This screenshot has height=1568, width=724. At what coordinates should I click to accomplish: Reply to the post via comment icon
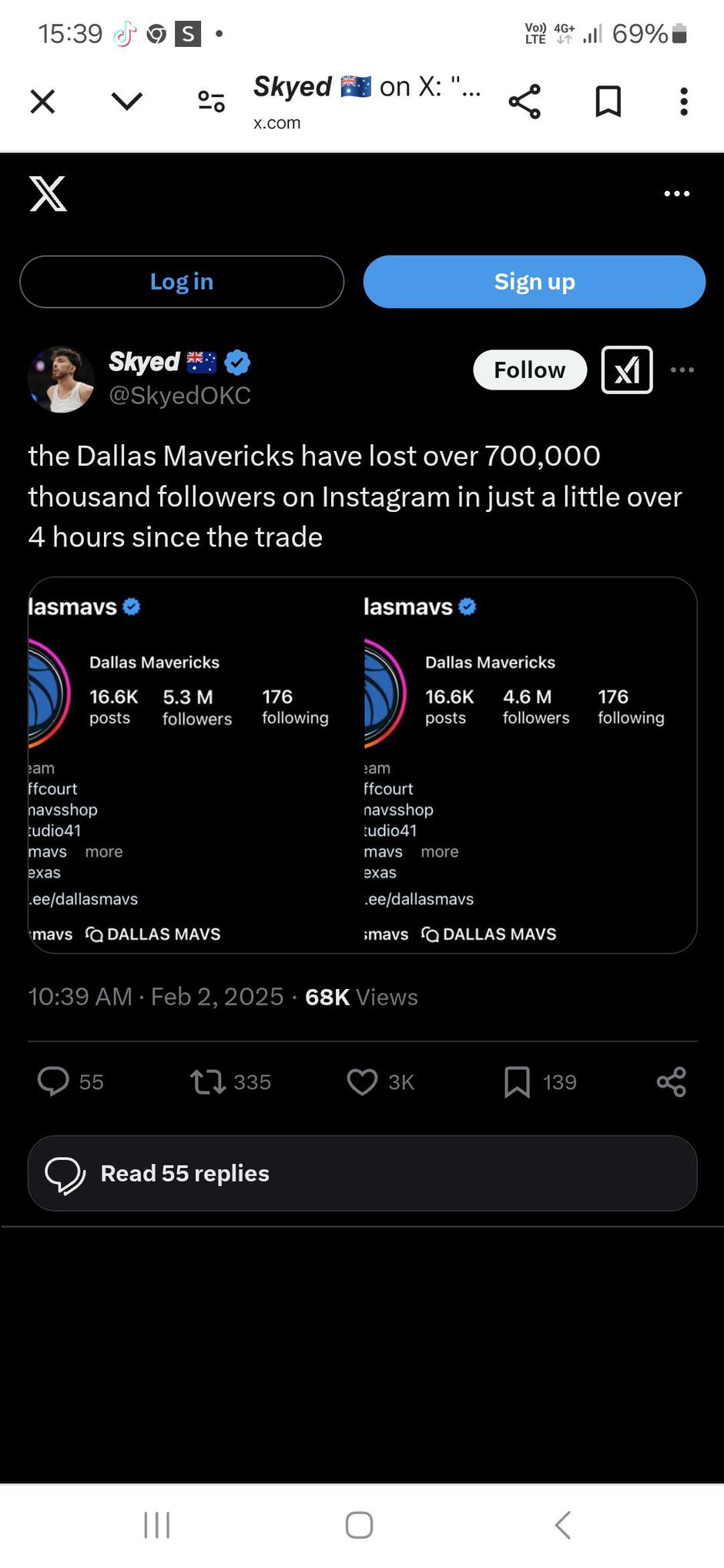coord(53,1082)
